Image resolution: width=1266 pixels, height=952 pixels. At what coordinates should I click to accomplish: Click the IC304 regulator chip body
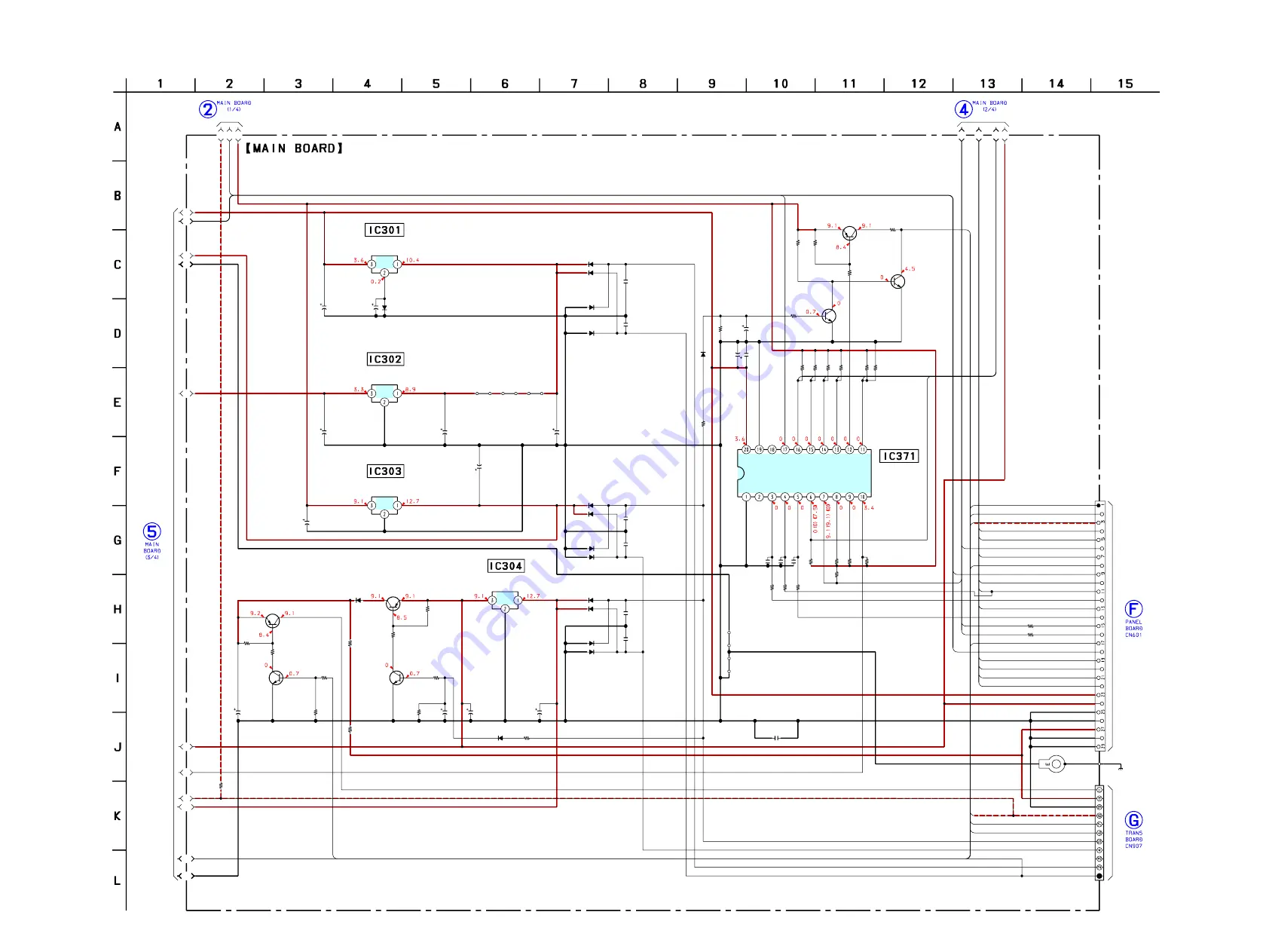(x=505, y=600)
